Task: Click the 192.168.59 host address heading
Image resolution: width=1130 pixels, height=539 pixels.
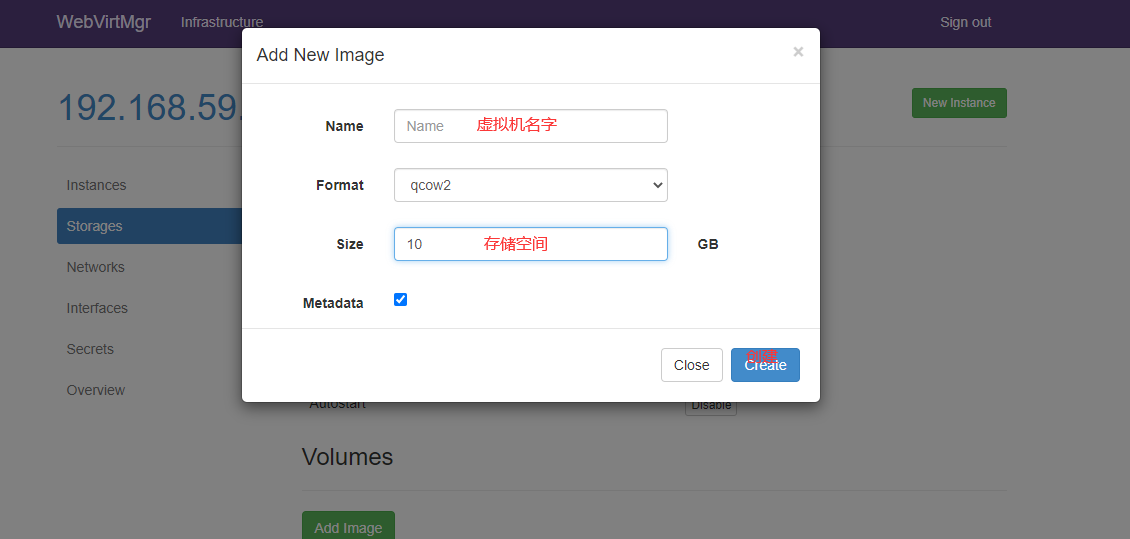Action: (x=150, y=107)
